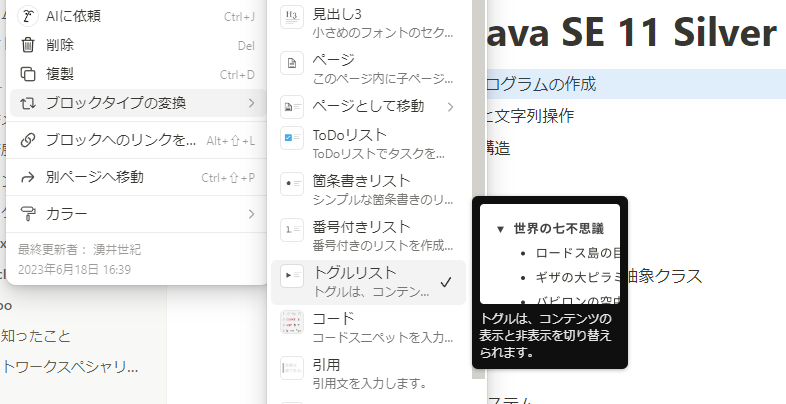Open the トワークスペシャリ... sidebar page
The image size is (786, 404).
click(70, 367)
